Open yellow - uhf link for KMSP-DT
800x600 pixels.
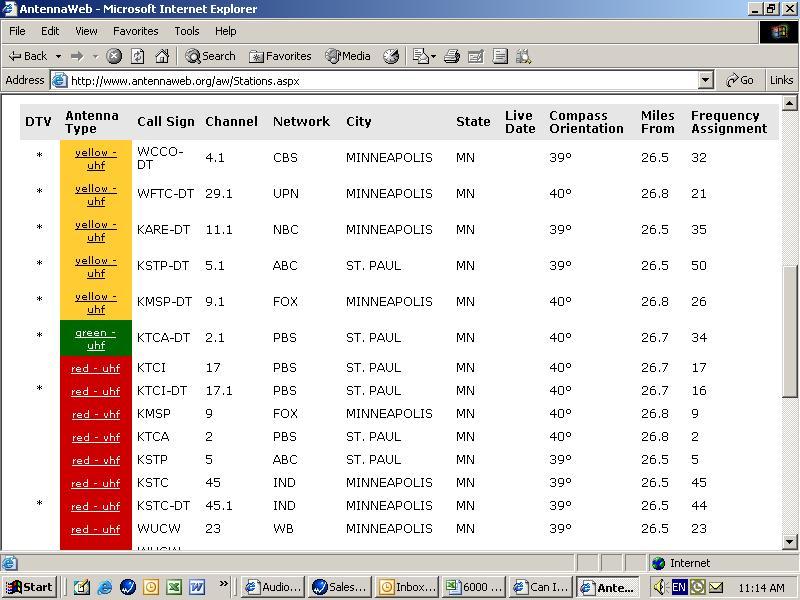pos(96,303)
